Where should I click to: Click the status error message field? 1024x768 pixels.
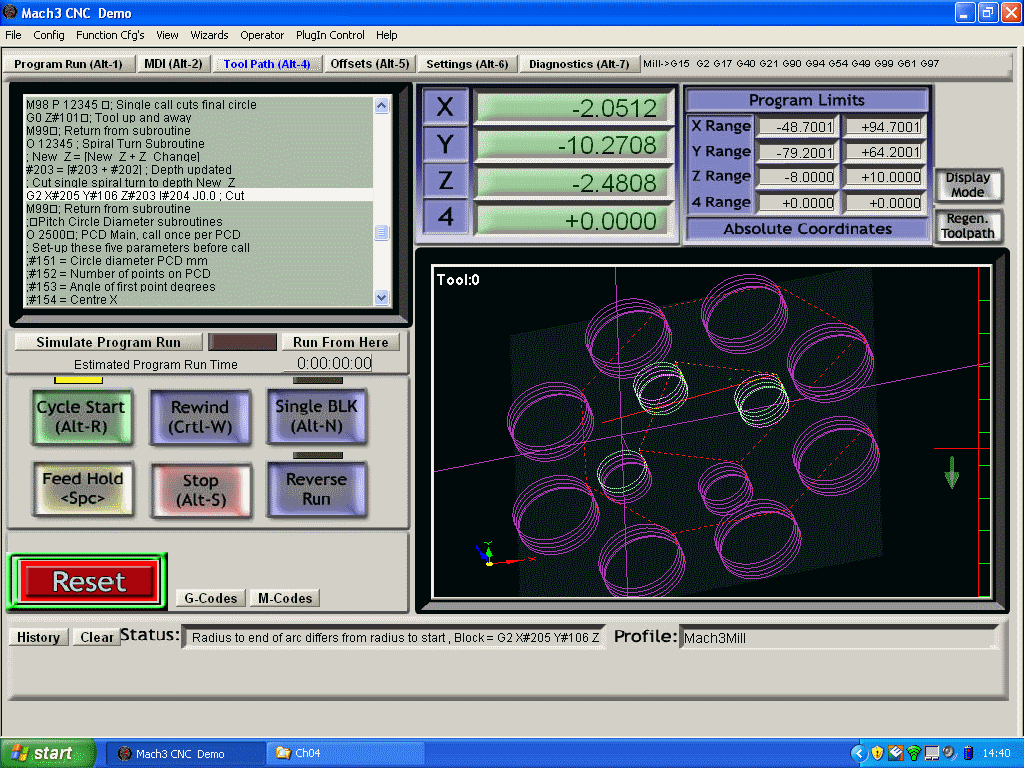(x=394, y=637)
